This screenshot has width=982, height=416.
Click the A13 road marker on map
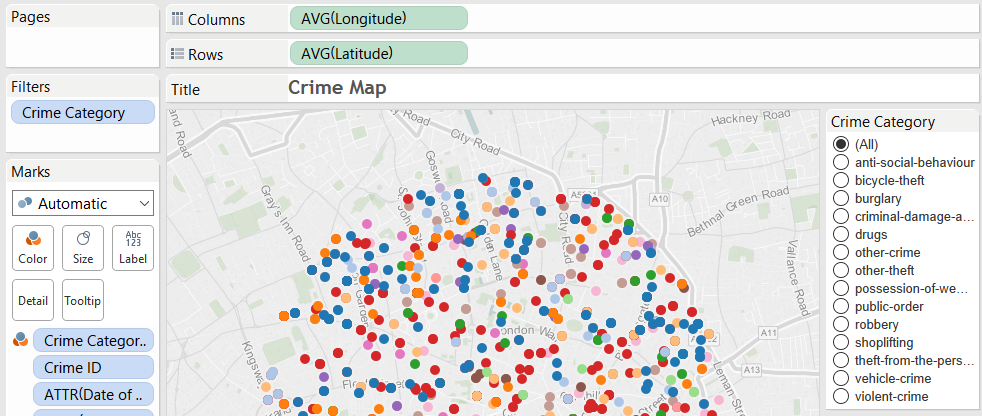[x=752, y=370]
